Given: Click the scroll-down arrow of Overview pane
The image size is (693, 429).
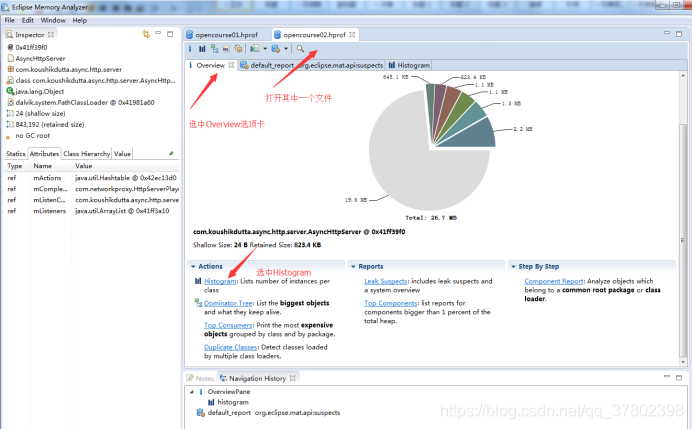Looking at the screenshot, I should pyautogui.click(x=683, y=362).
